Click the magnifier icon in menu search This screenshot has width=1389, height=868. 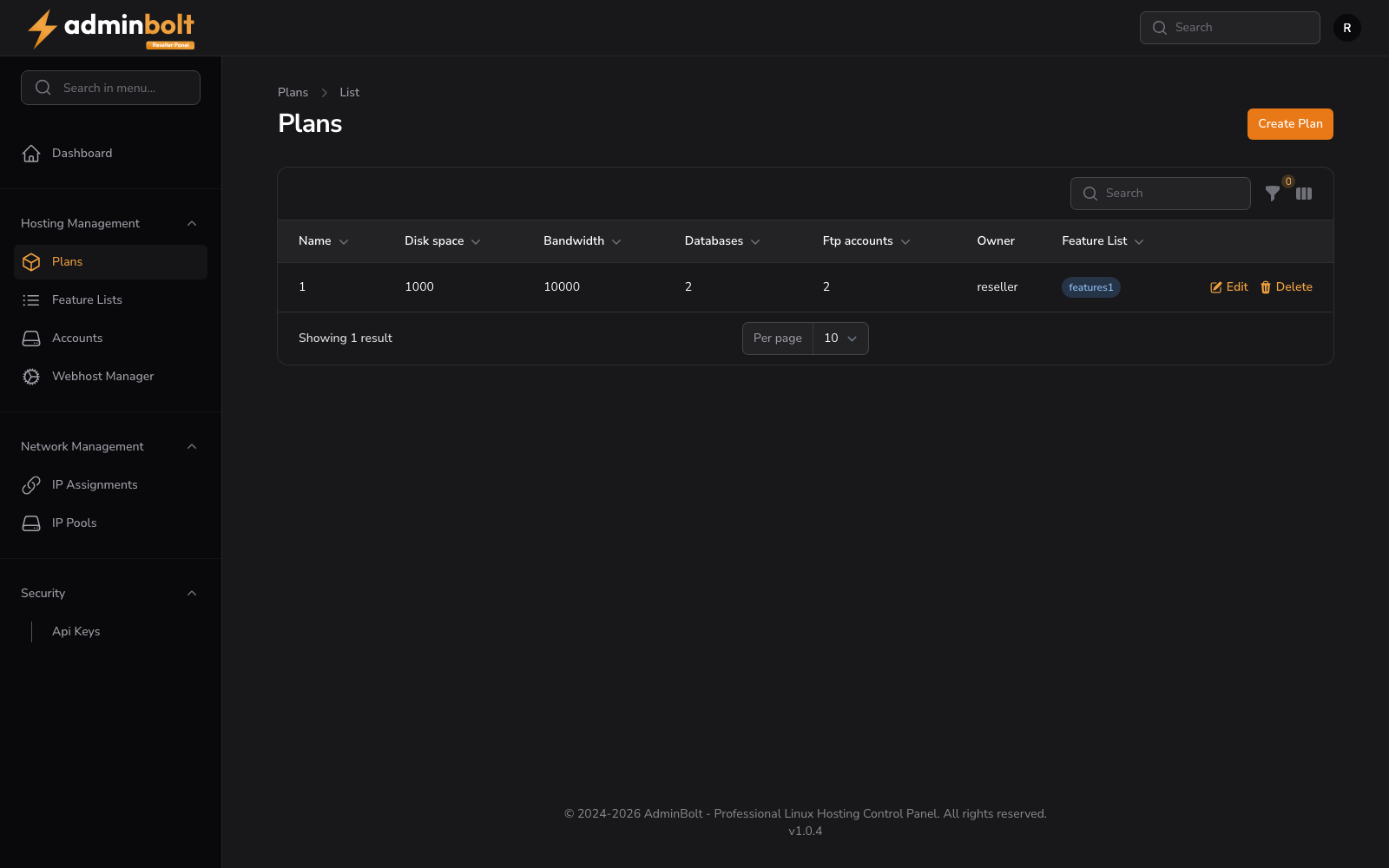click(x=43, y=88)
